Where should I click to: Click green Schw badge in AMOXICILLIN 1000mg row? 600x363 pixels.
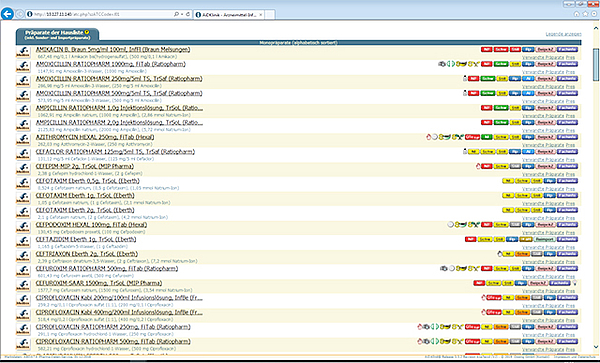pos(501,64)
